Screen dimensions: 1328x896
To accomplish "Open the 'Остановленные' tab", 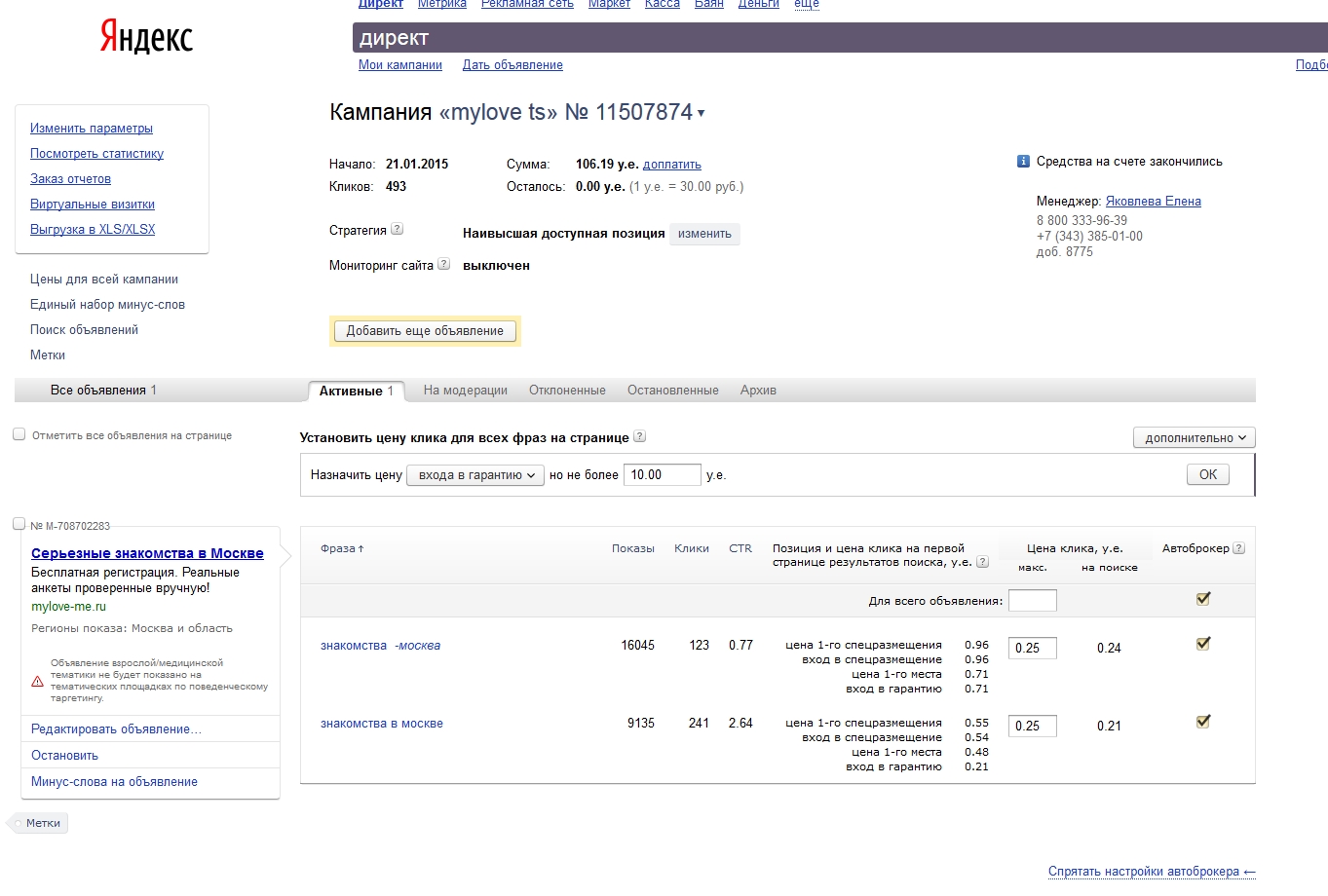I will 673,391.
